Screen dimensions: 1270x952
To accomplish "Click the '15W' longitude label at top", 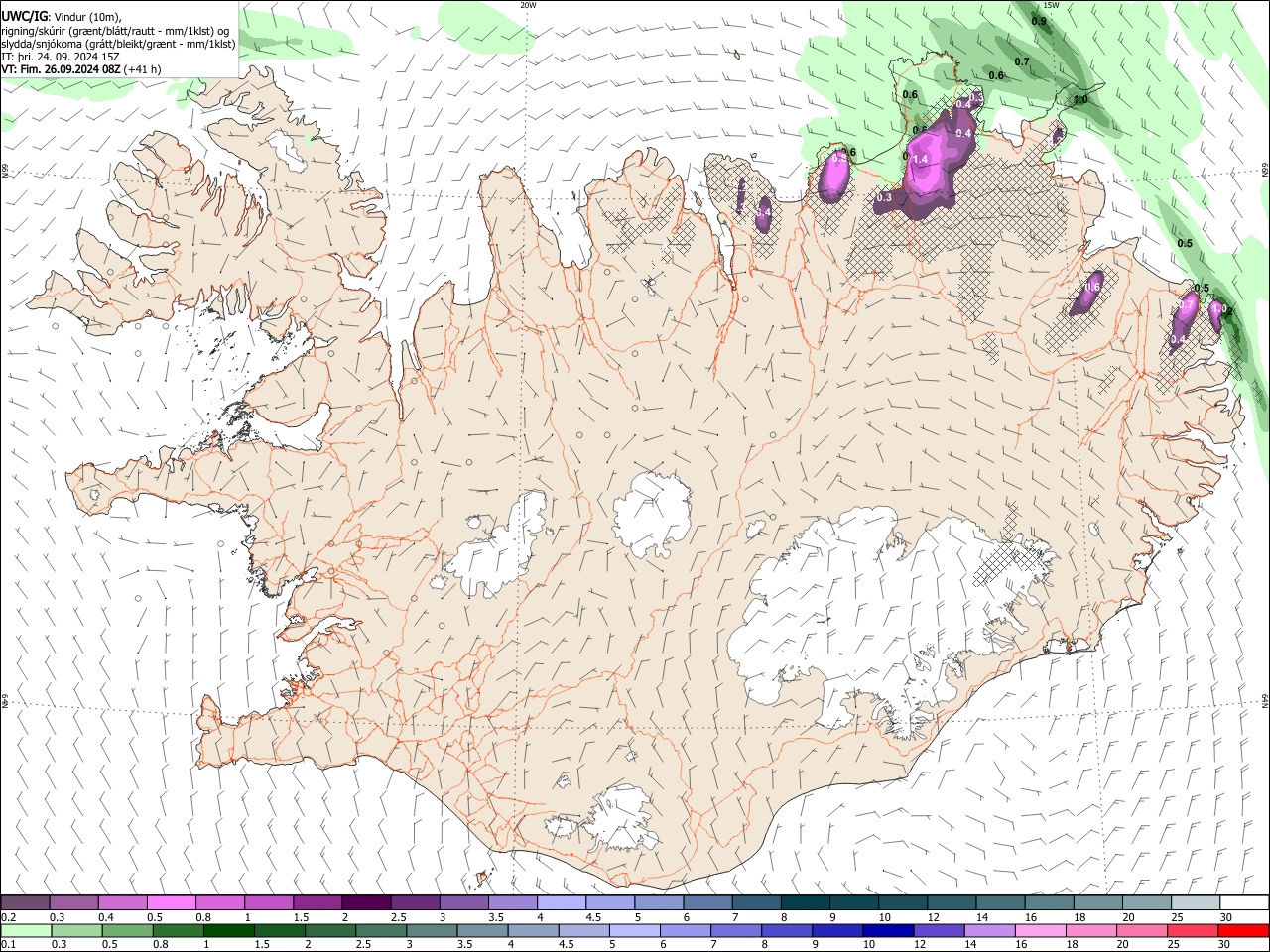I will point(1052,5).
